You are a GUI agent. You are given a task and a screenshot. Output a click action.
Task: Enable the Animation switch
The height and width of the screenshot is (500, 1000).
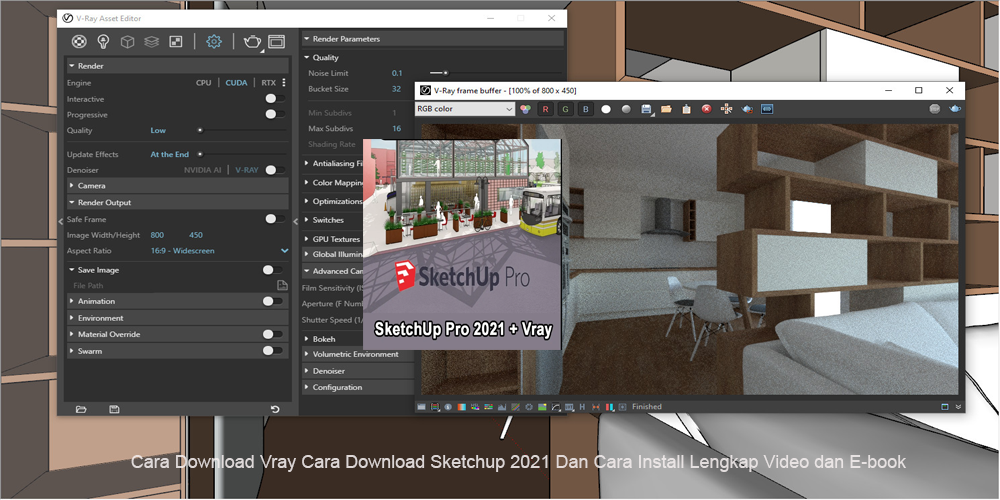[x=272, y=301]
